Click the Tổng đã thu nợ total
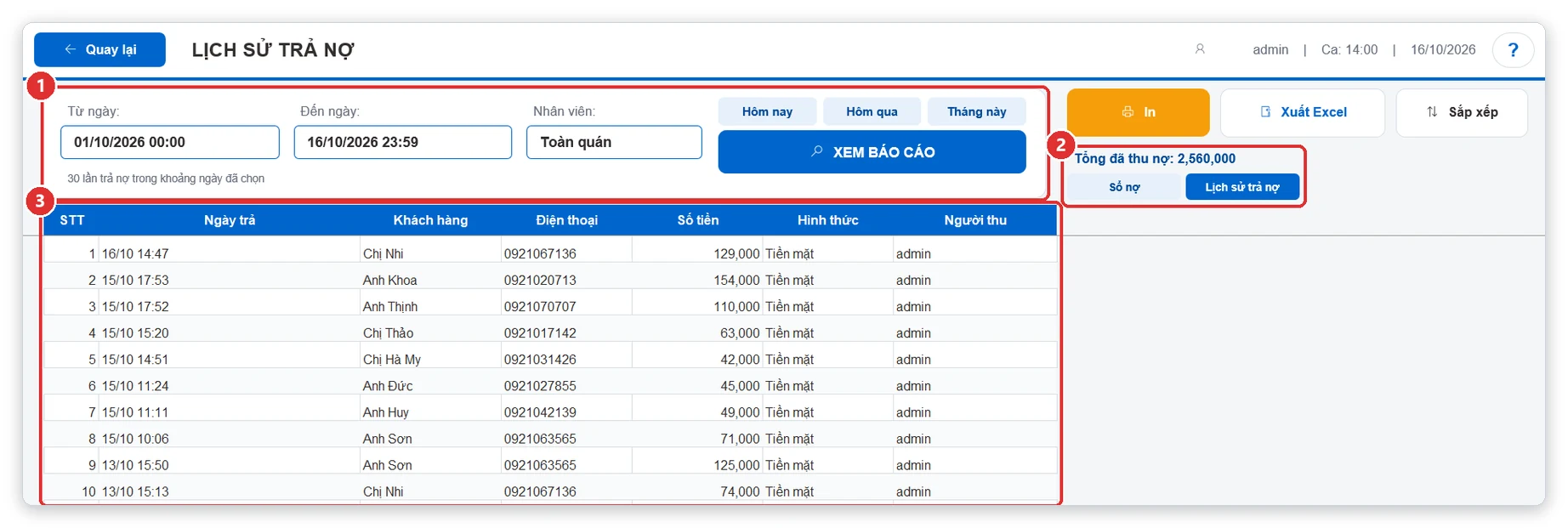The image size is (1568, 528). pos(1155,158)
